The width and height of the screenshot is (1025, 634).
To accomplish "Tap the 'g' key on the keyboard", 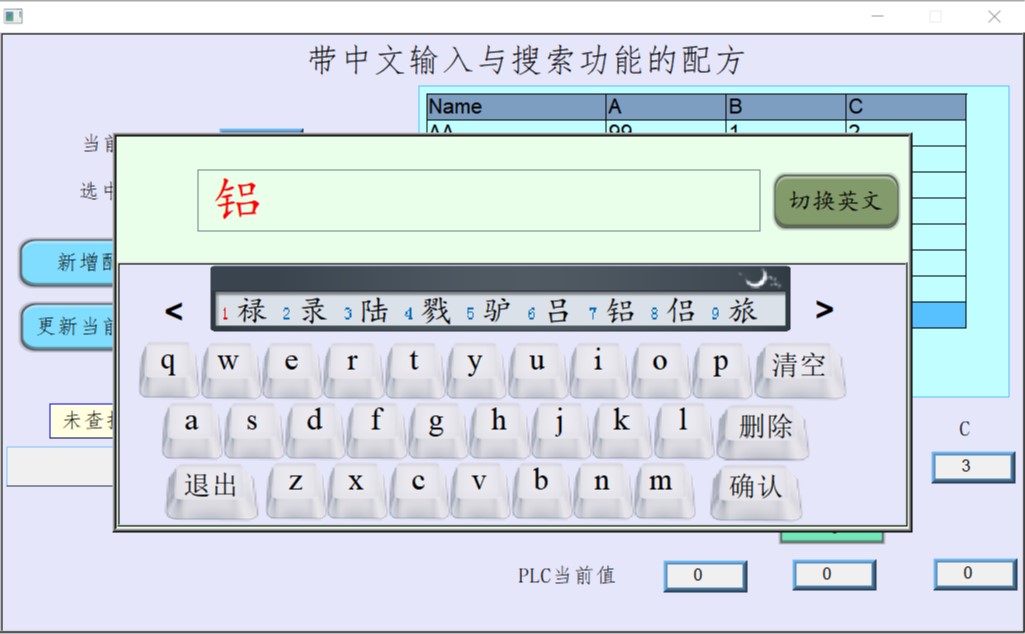I will tap(437, 424).
